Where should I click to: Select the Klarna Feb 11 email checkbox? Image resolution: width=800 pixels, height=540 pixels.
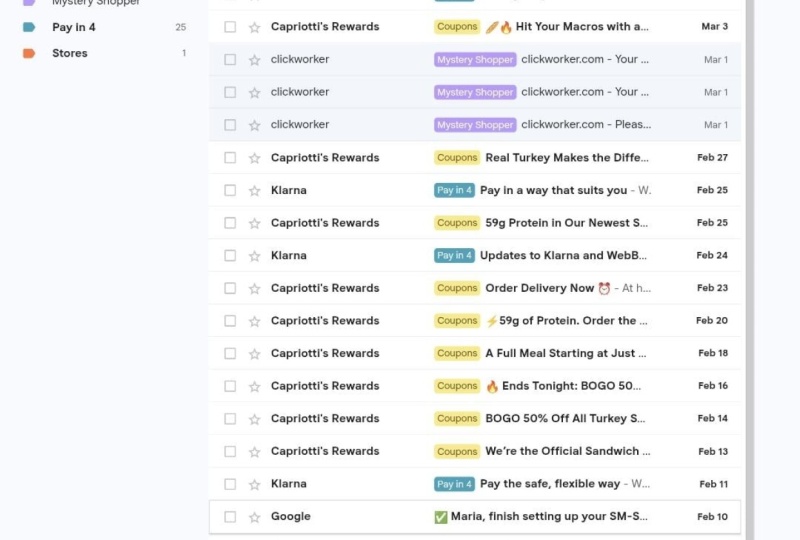point(230,484)
